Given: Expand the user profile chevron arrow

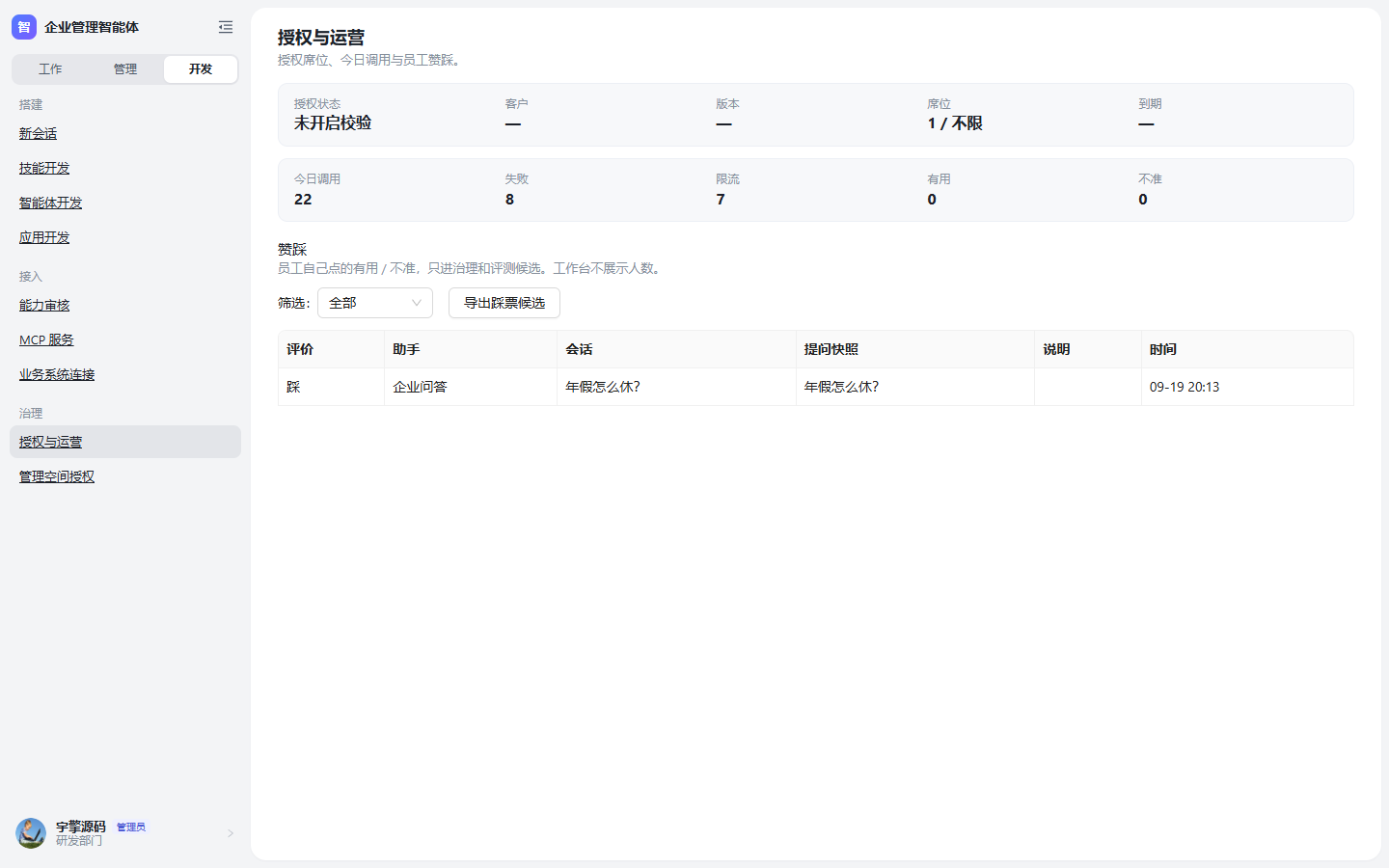Looking at the screenshot, I should tap(231, 833).
